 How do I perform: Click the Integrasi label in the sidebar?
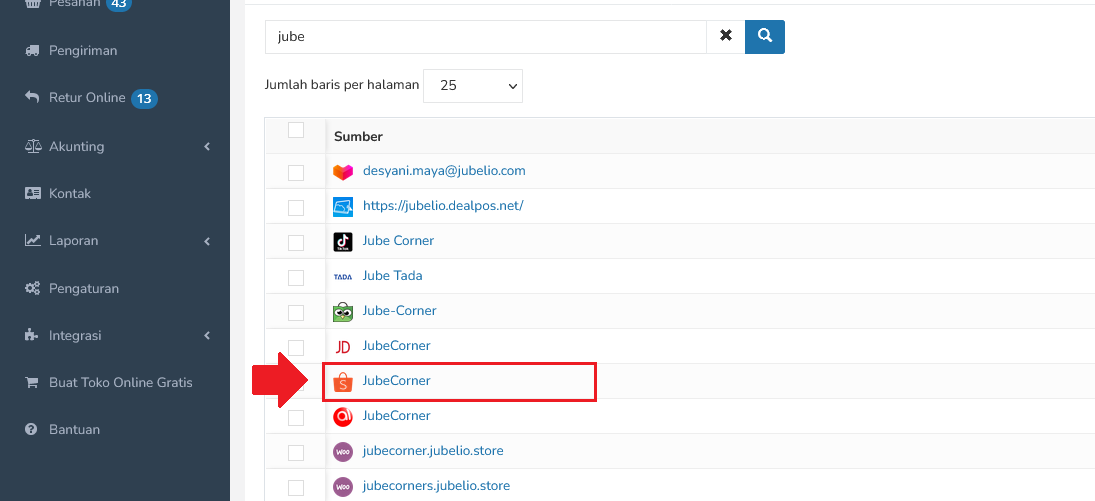(75, 335)
